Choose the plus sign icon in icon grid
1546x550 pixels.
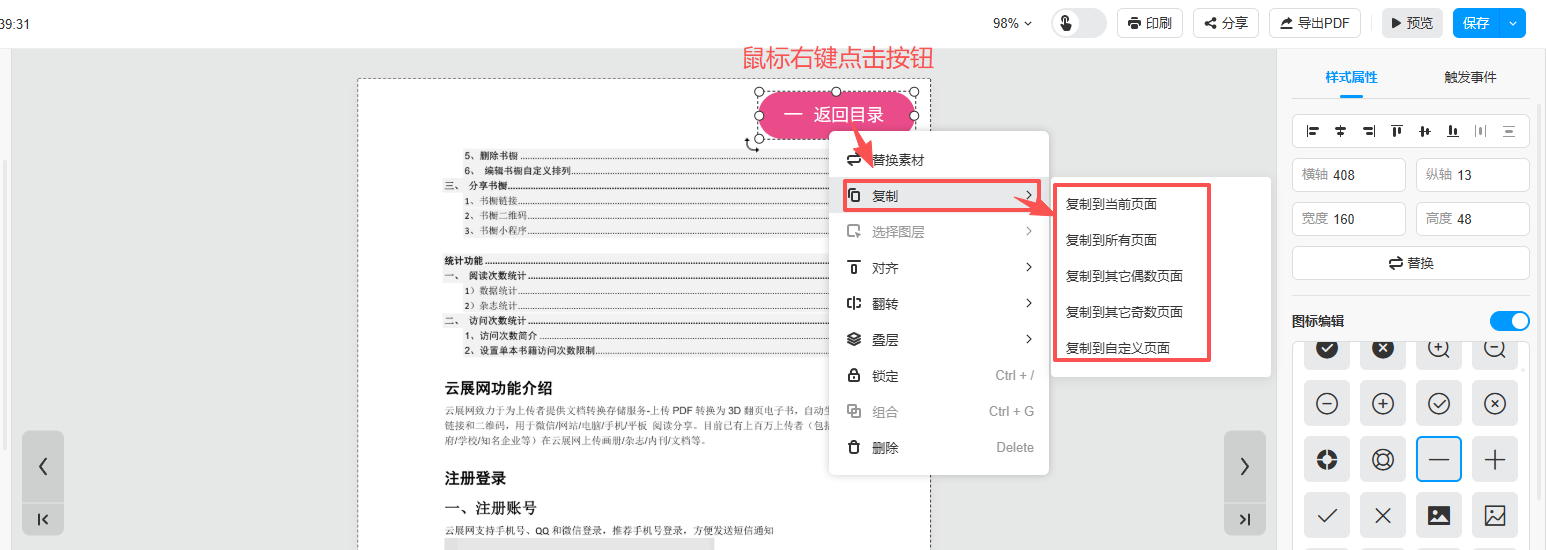[x=1495, y=460]
